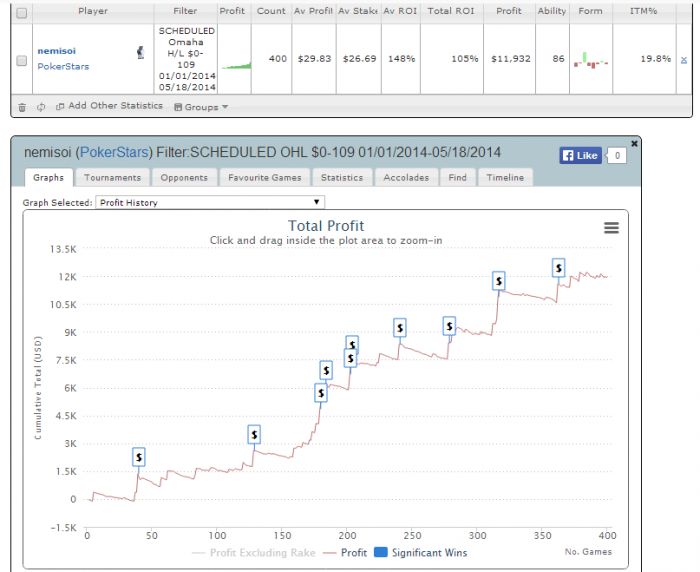Open the chart hamburger export menu
Screen dimensions: 700x572
[x=611, y=228]
